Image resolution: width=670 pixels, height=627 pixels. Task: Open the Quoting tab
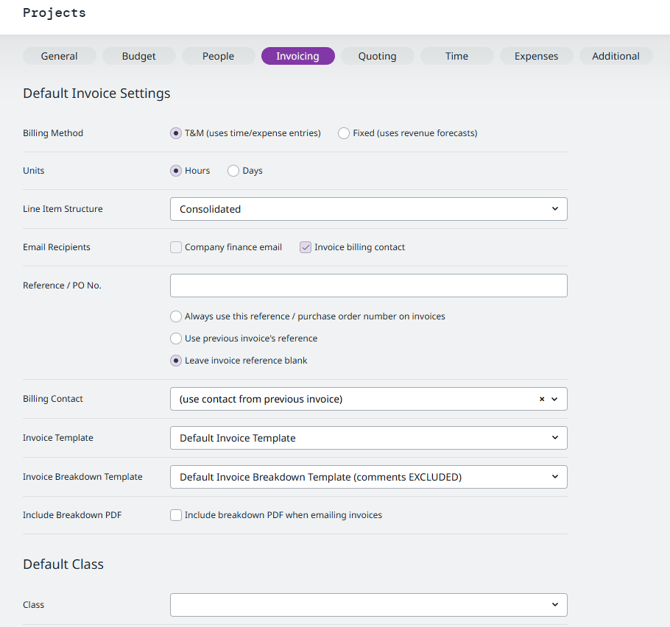pos(377,56)
